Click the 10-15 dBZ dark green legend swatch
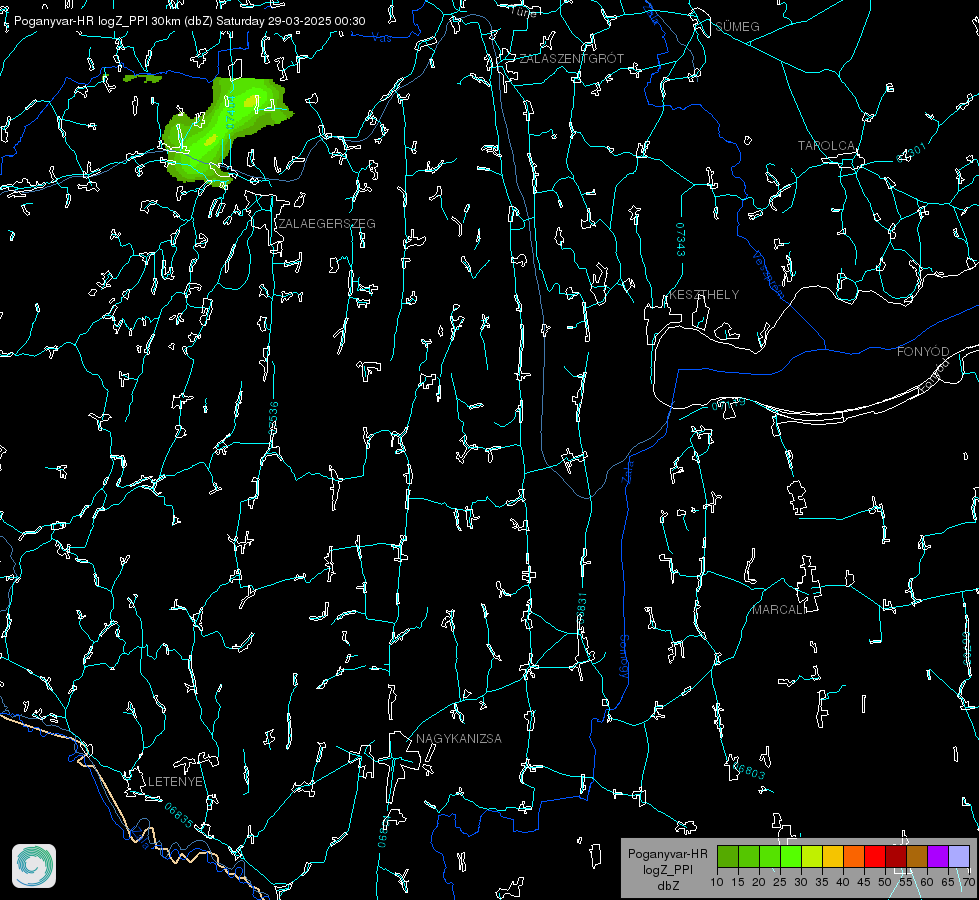 point(728,856)
